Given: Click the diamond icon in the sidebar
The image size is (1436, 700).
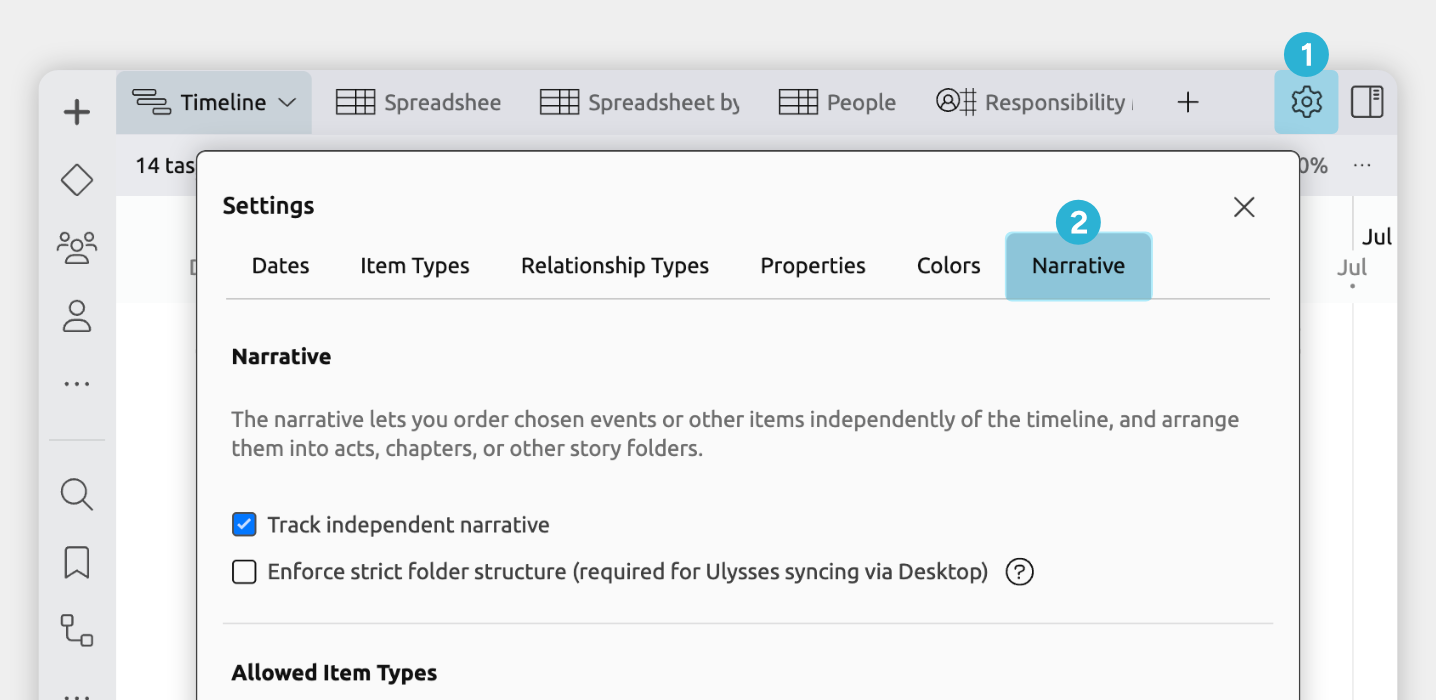Looking at the screenshot, I should click(77, 180).
